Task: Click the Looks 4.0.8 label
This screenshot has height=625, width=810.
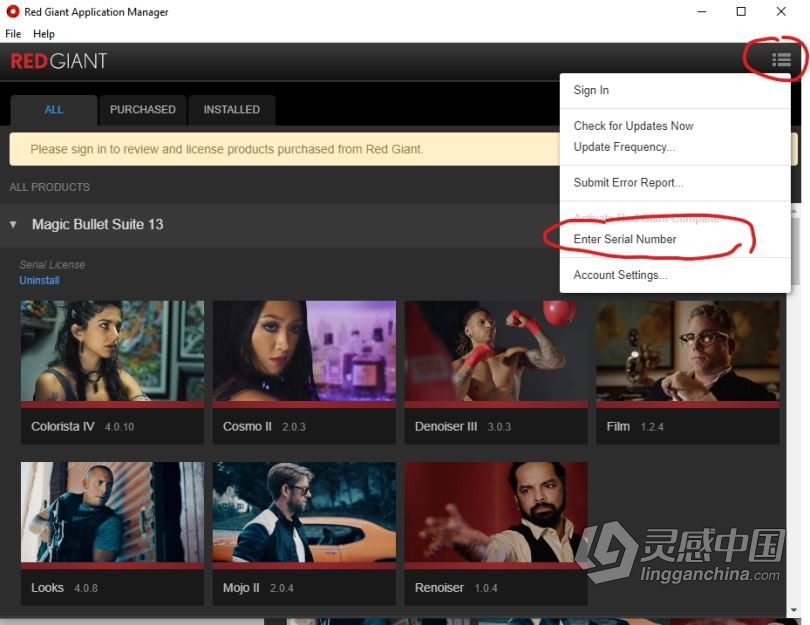Action: tap(64, 588)
